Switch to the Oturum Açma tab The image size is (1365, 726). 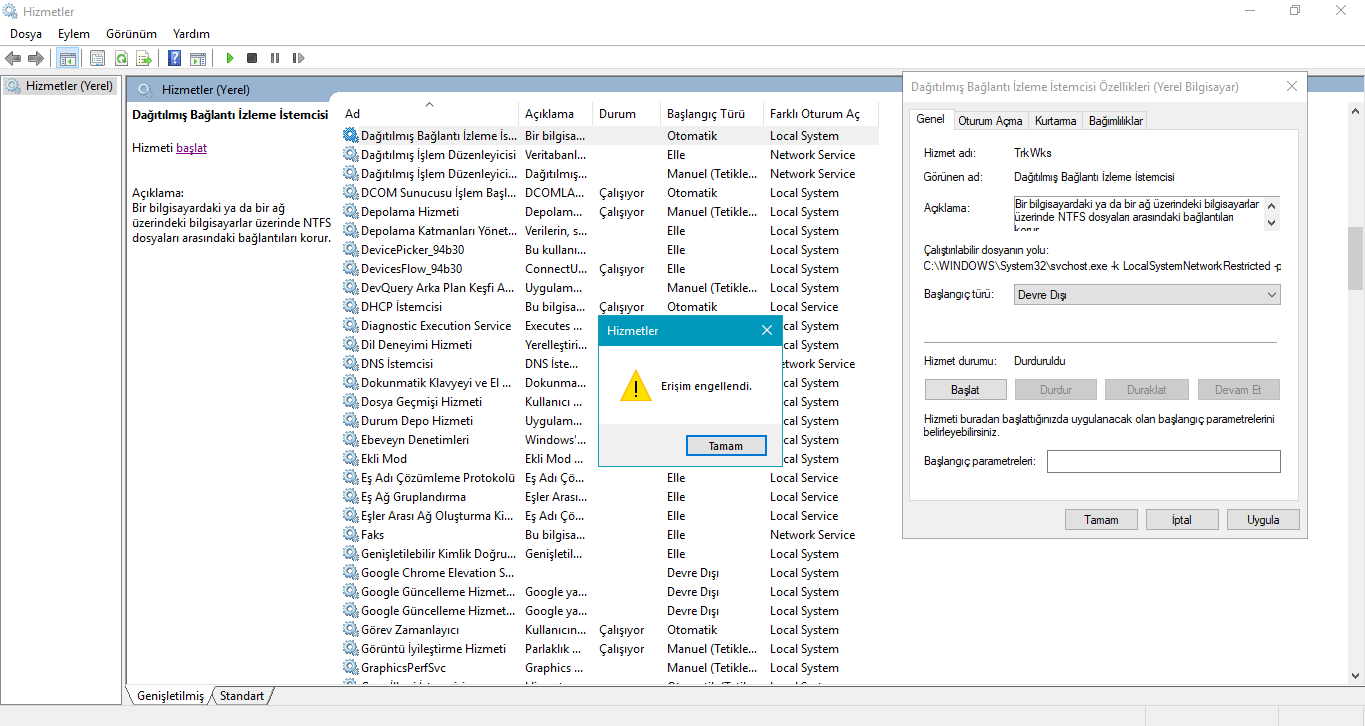coord(990,121)
